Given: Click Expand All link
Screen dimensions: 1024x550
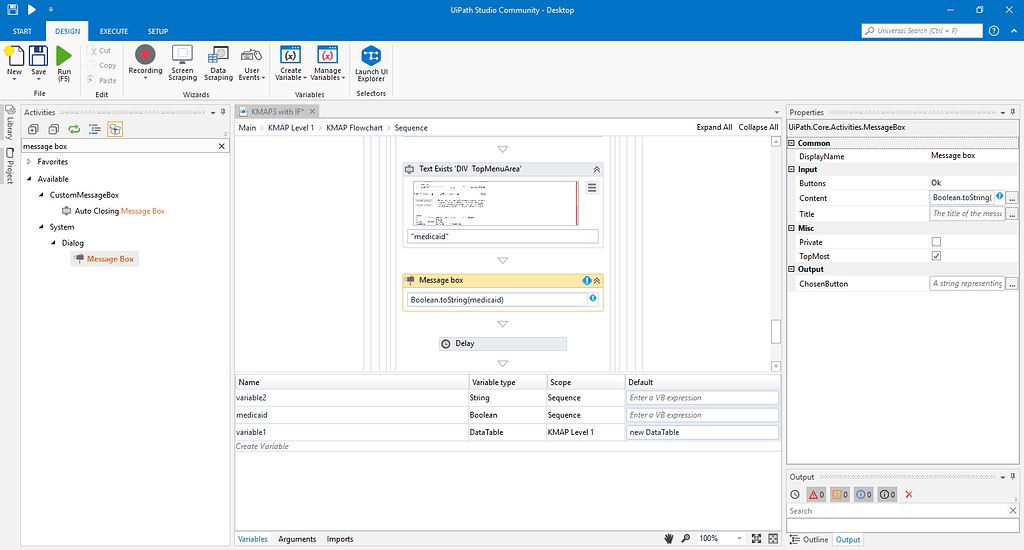Looking at the screenshot, I should tap(714, 127).
